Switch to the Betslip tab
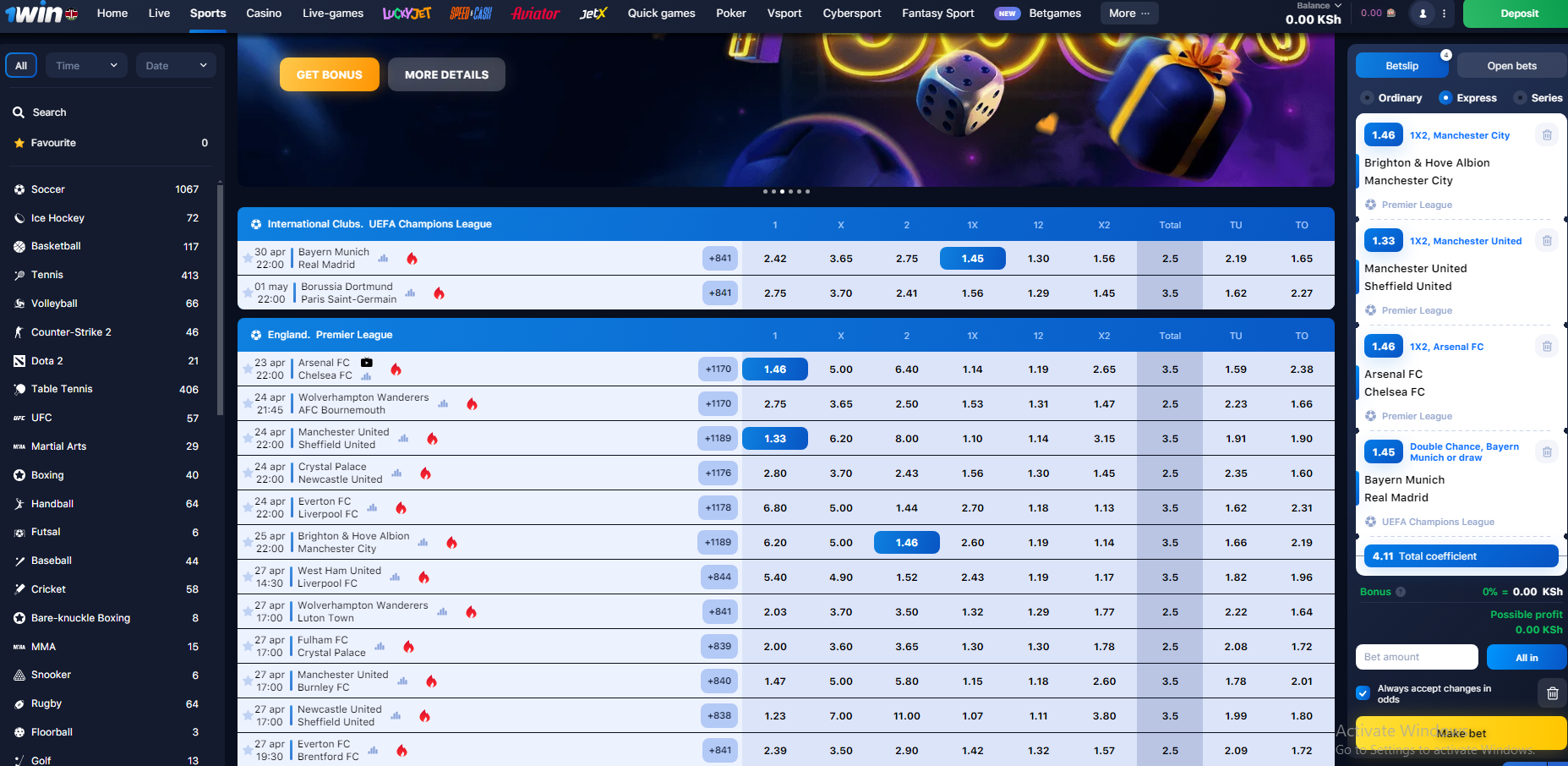 [1401, 66]
